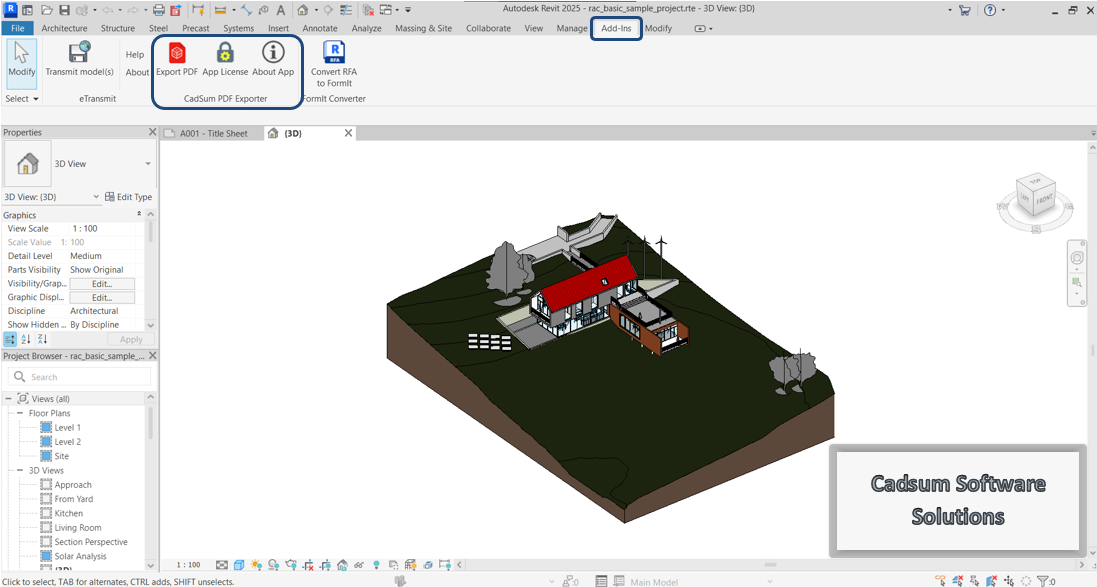Image resolution: width=1097 pixels, height=587 pixels.
Task: Click Edit button for Visibility/Graphics
Action: point(101,284)
